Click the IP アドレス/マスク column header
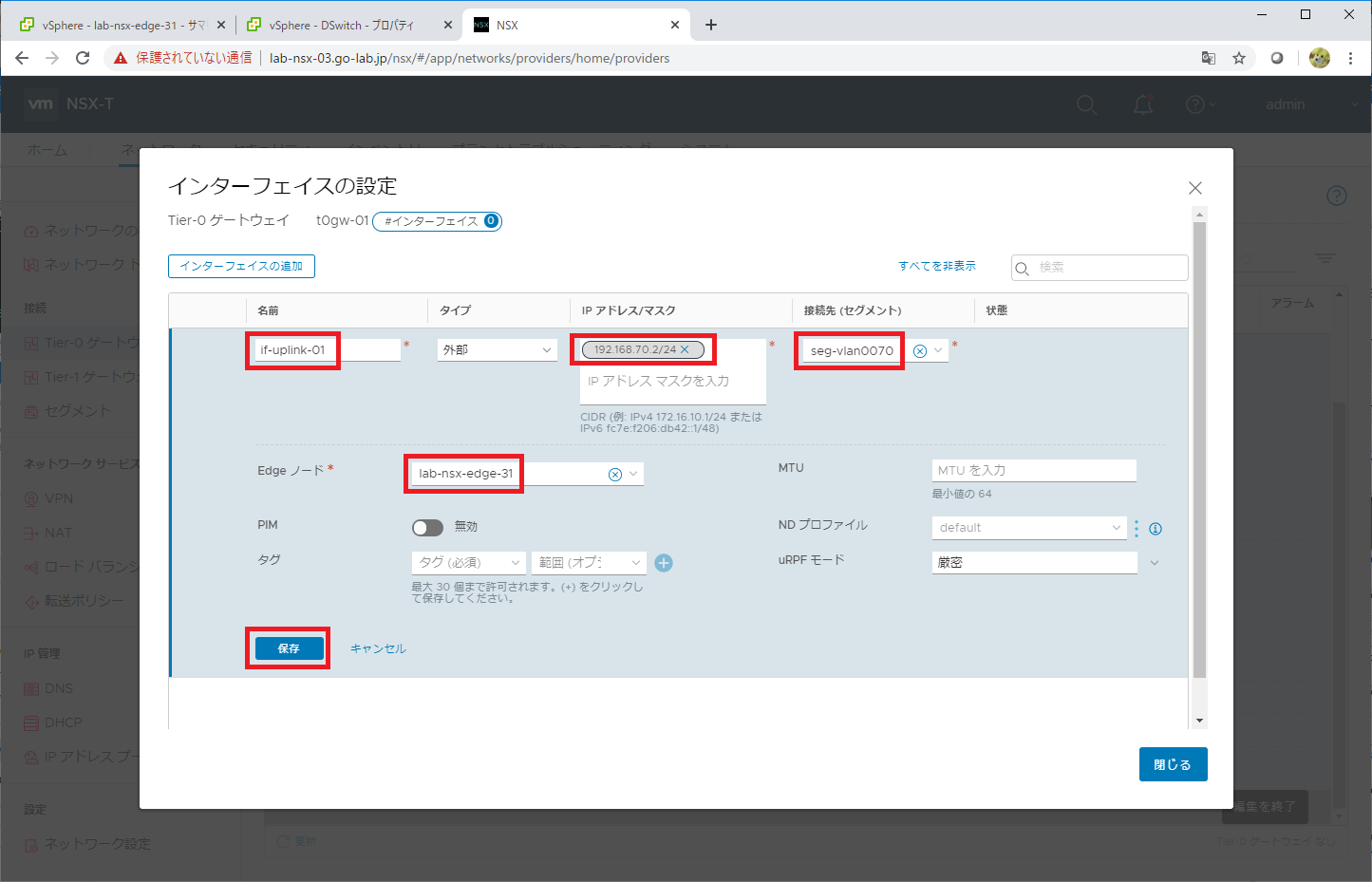Image resolution: width=1372 pixels, height=882 pixels. tap(629, 310)
